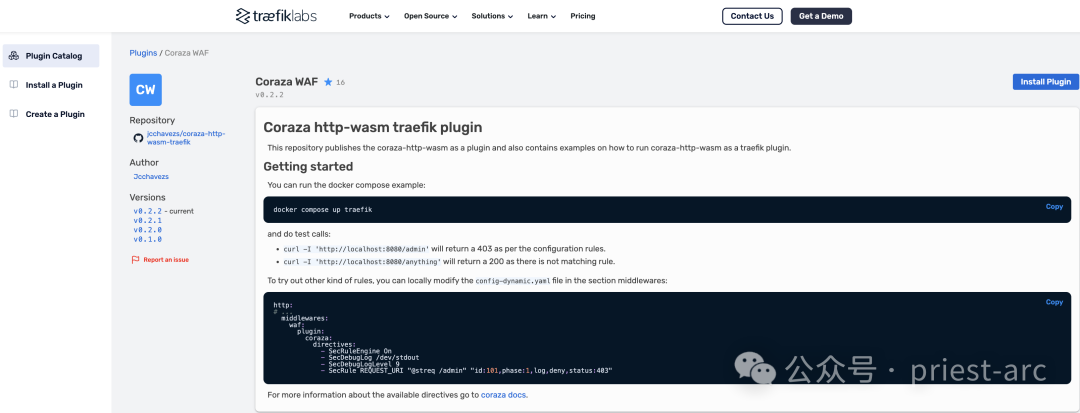Screen dimensions: 1080x413
Task: Open the Products dropdown menu
Action: [369, 16]
